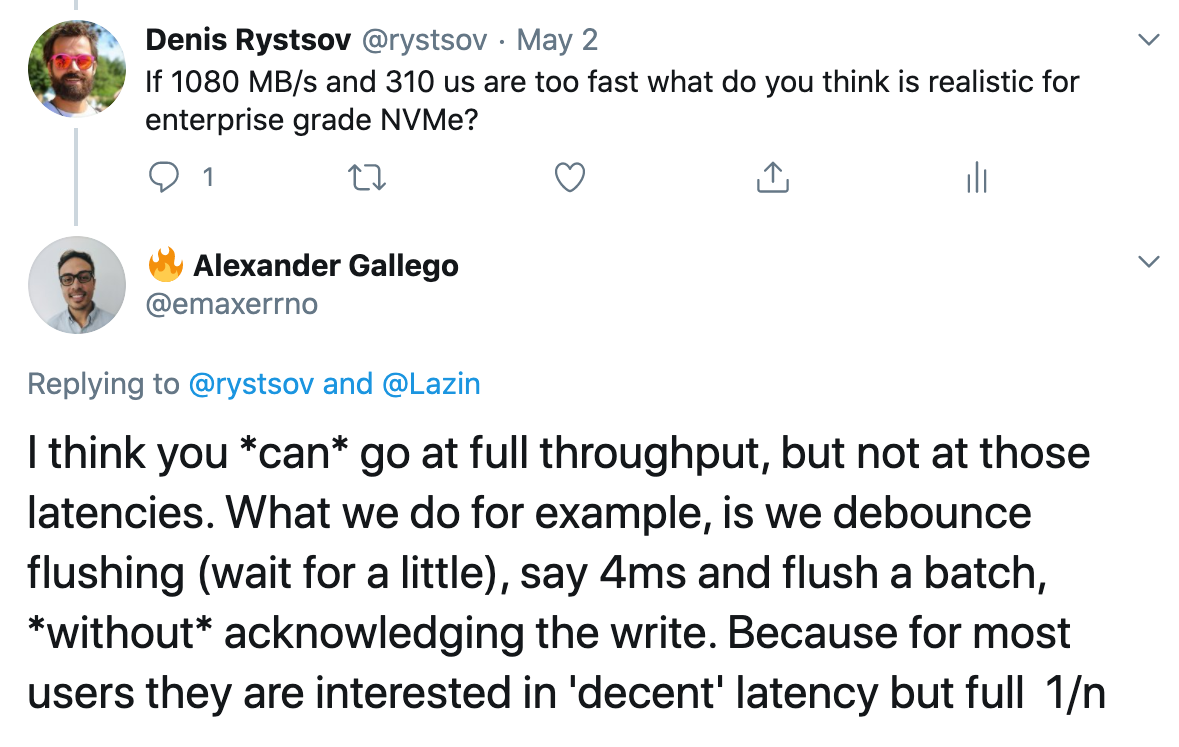
Task: Open Alexander Gallego's profile picture
Action: [76, 284]
